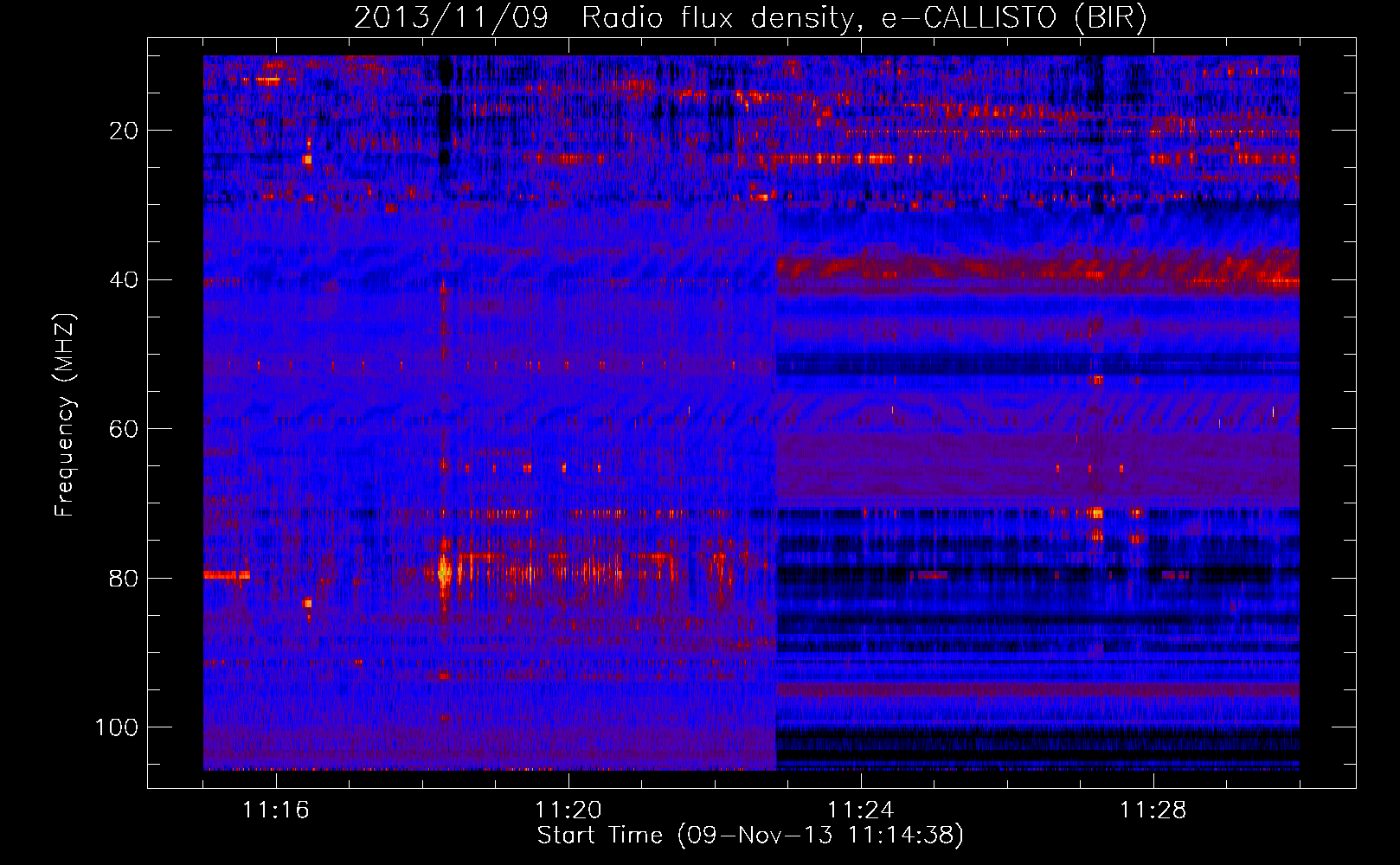The image size is (1400, 865).
Task: Click the 11:28 time tick label
Action: point(1153,811)
